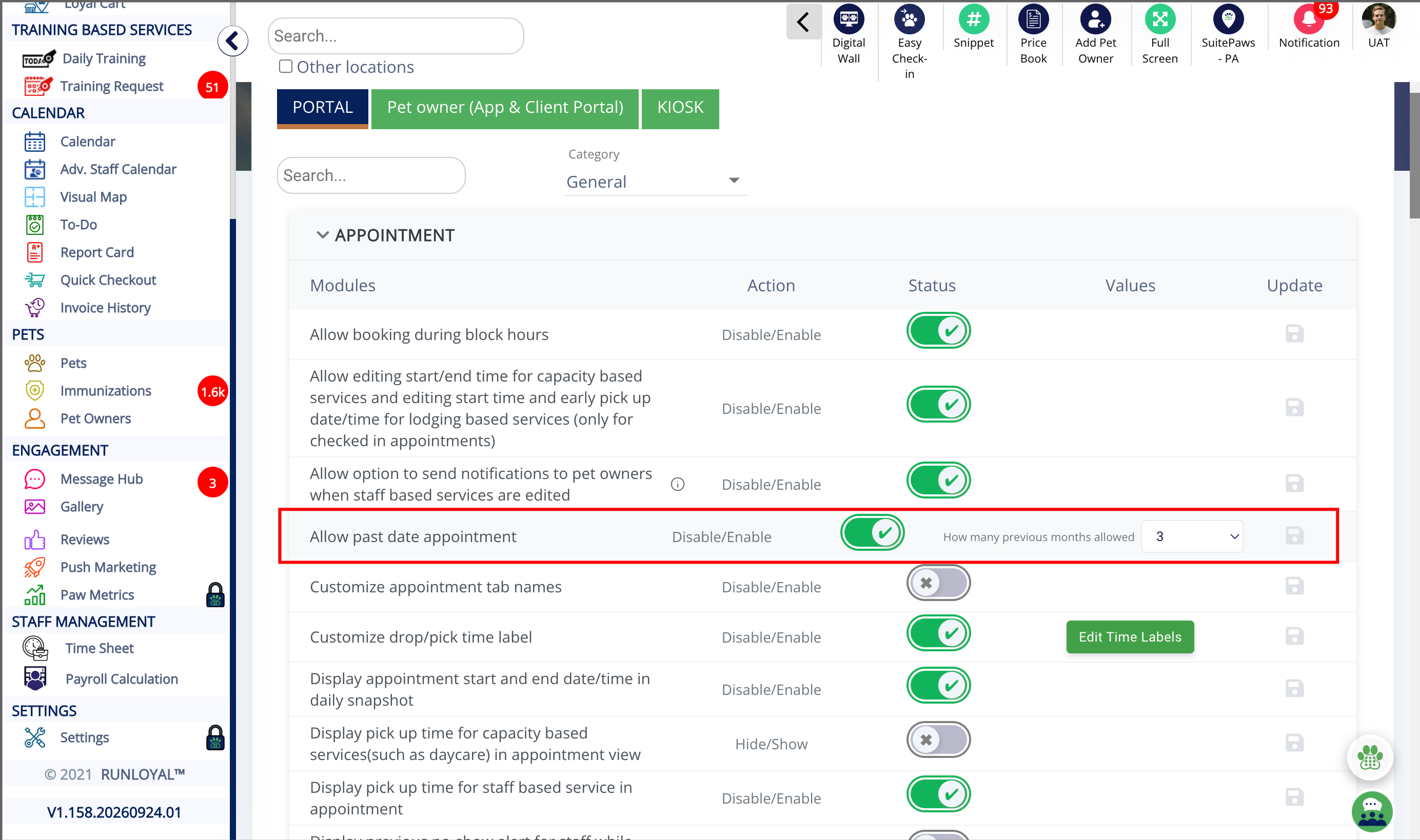
Task: Collapse the top toolbar back arrow
Action: [803, 22]
